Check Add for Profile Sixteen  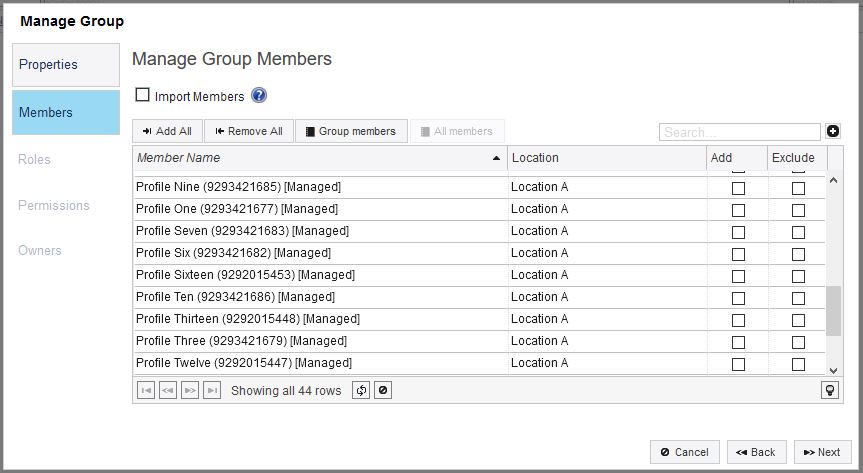point(738,276)
